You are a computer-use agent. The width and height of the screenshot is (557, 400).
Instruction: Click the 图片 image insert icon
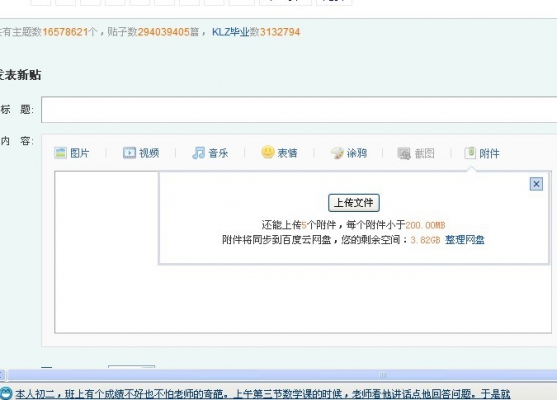[60, 153]
